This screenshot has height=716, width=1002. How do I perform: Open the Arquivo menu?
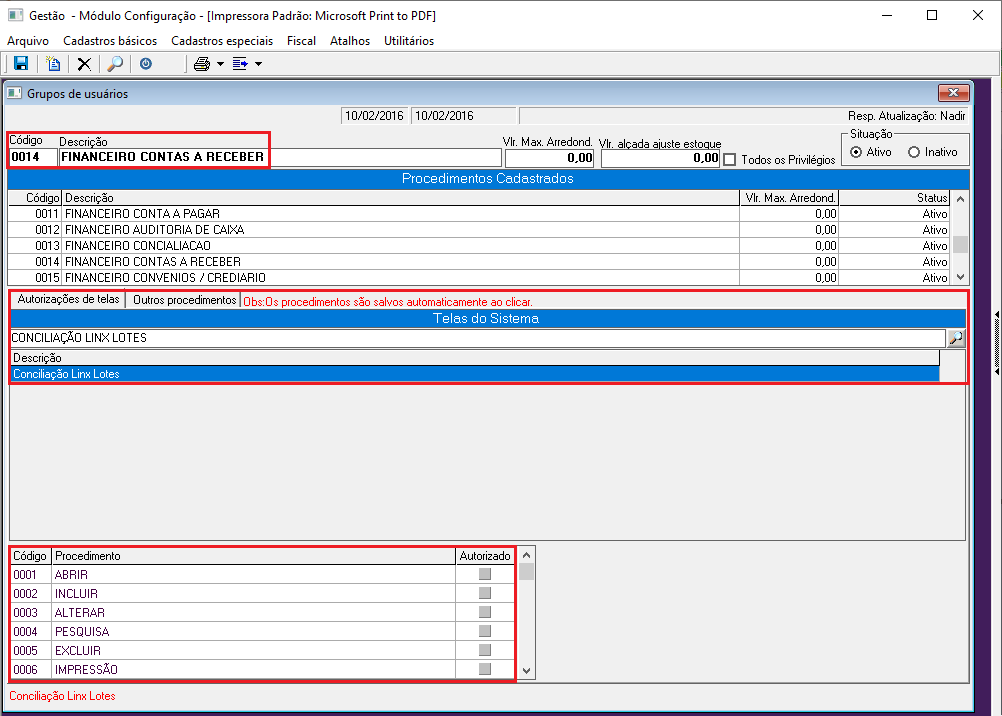click(27, 41)
